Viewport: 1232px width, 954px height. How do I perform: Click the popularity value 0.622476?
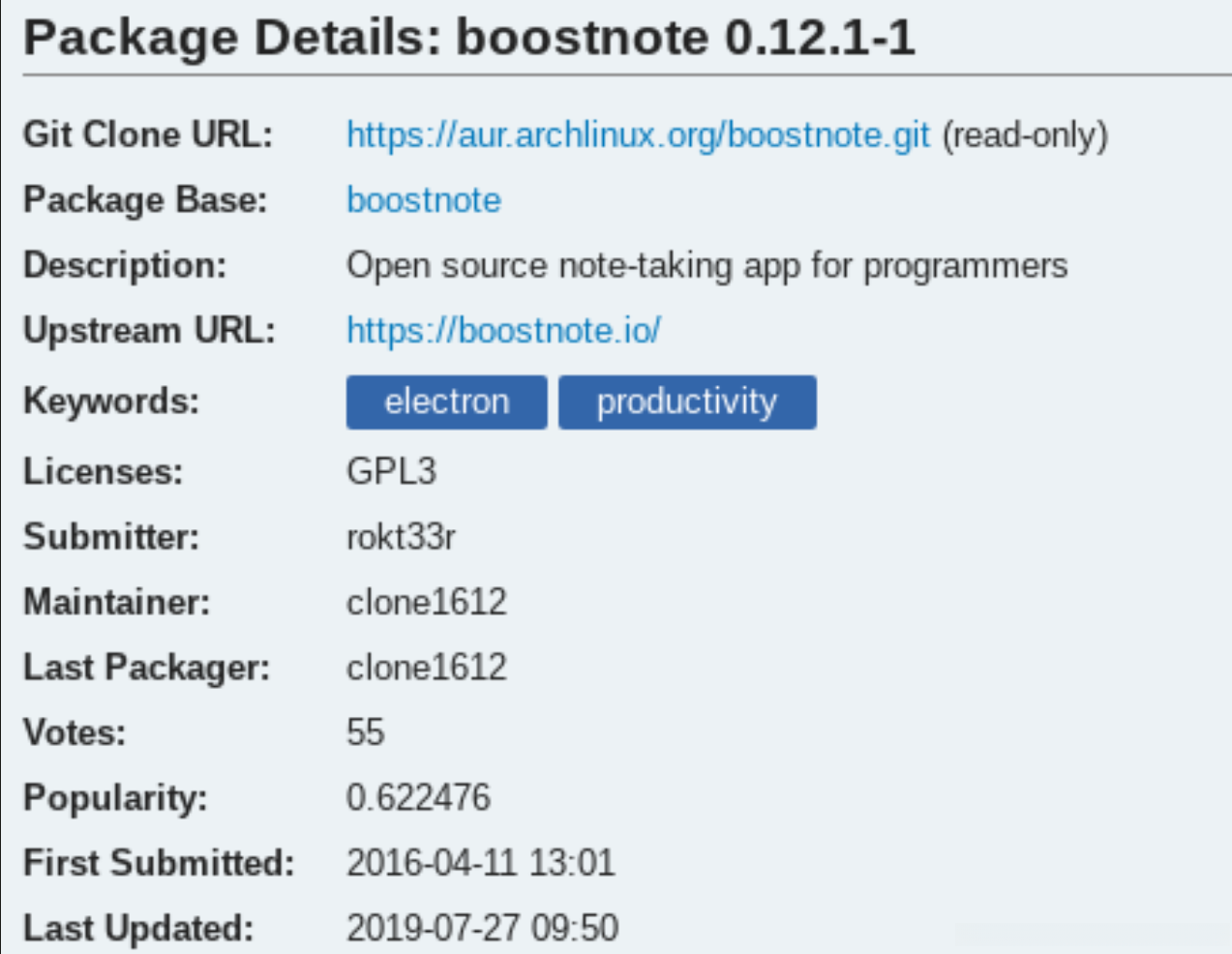[x=418, y=797]
